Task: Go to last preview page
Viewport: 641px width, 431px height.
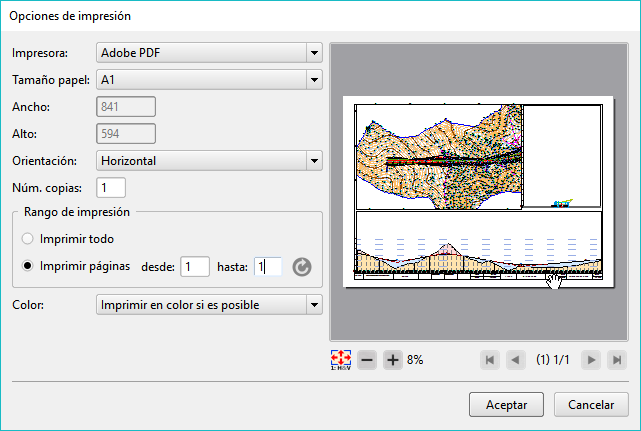Action: click(x=617, y=360)
